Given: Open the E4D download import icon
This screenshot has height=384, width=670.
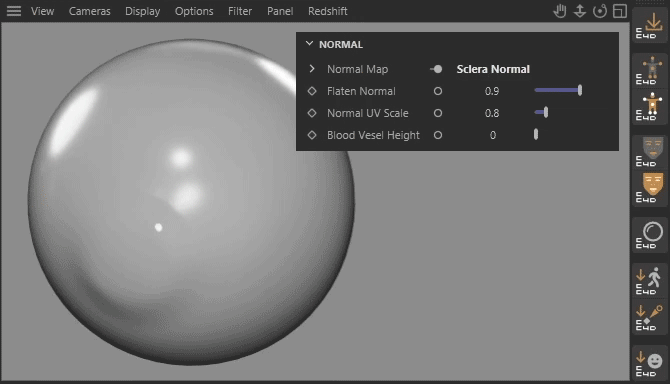Looking at the screenshot, I should [649, 26].
